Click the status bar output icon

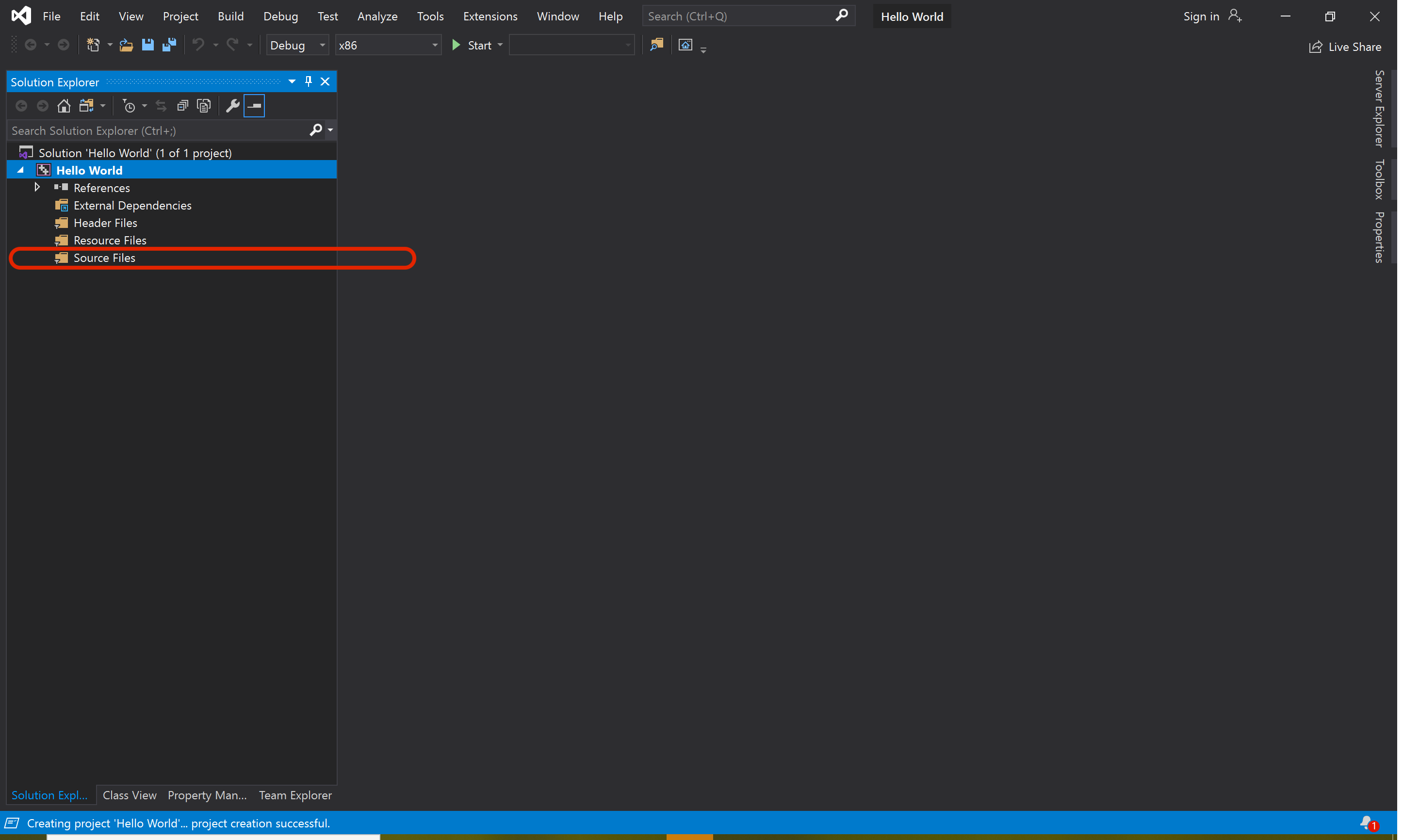(x=12, y=823)
